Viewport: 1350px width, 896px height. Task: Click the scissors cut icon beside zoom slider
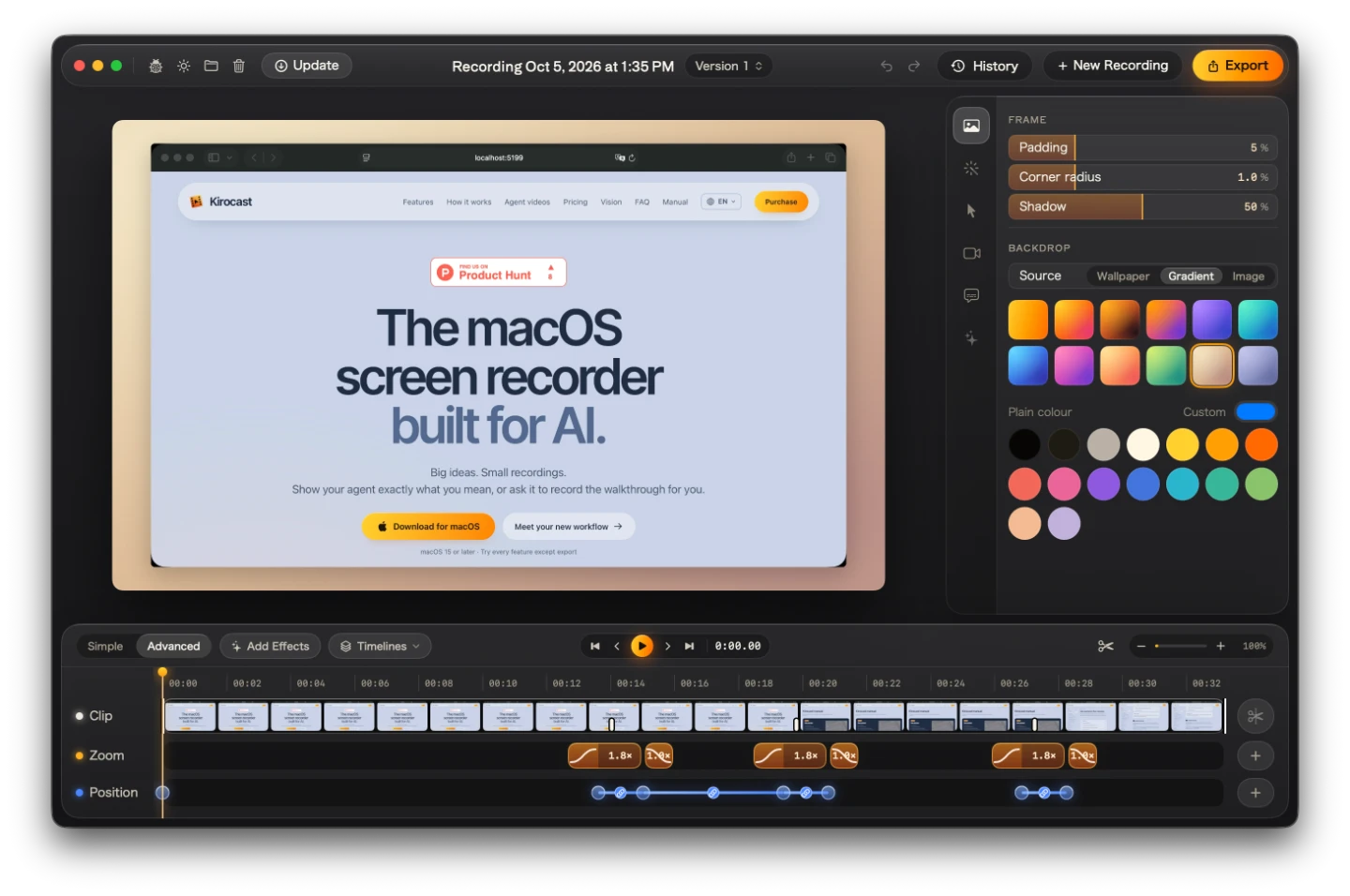[1105, 646]
